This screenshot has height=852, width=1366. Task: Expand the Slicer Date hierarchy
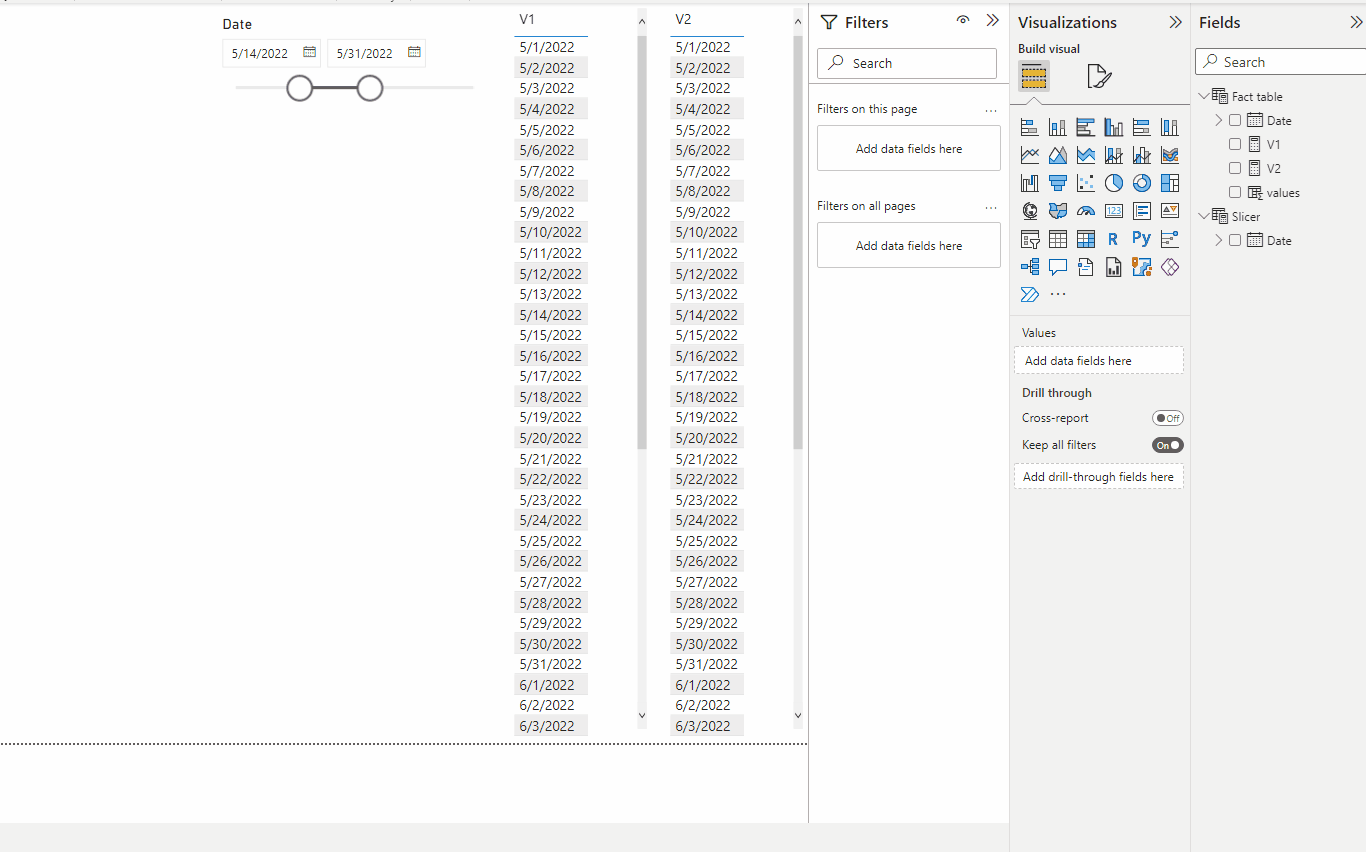coord(1219,240)
